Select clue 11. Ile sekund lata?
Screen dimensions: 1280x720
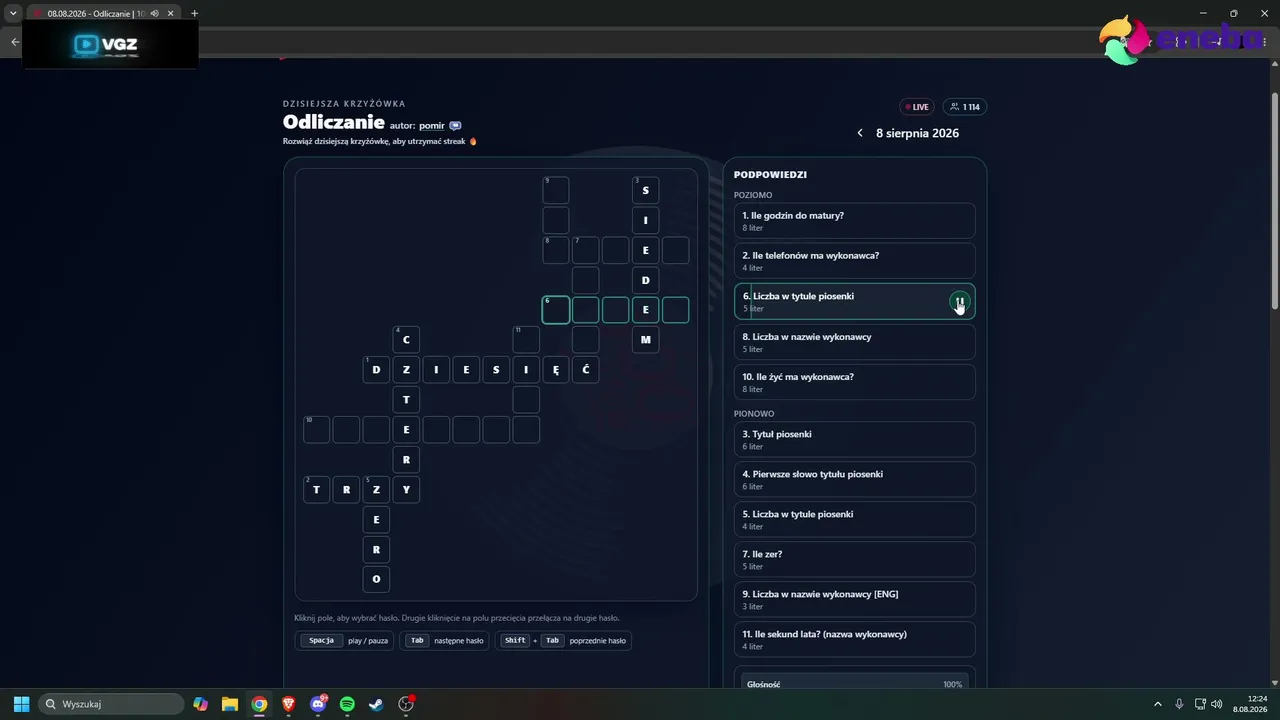point(854,639)
